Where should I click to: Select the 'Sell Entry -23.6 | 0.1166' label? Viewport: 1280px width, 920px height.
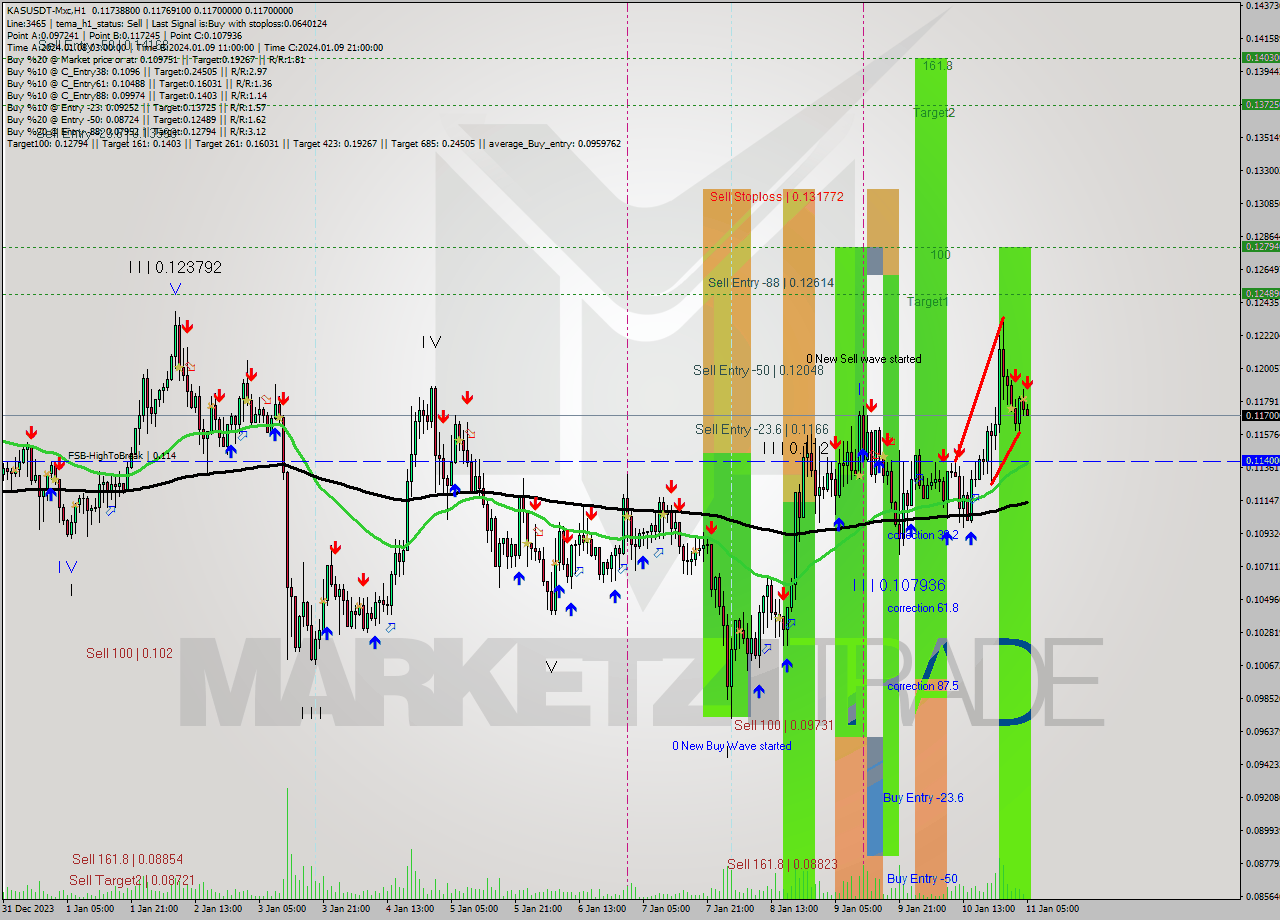click(x=762, y=429)
